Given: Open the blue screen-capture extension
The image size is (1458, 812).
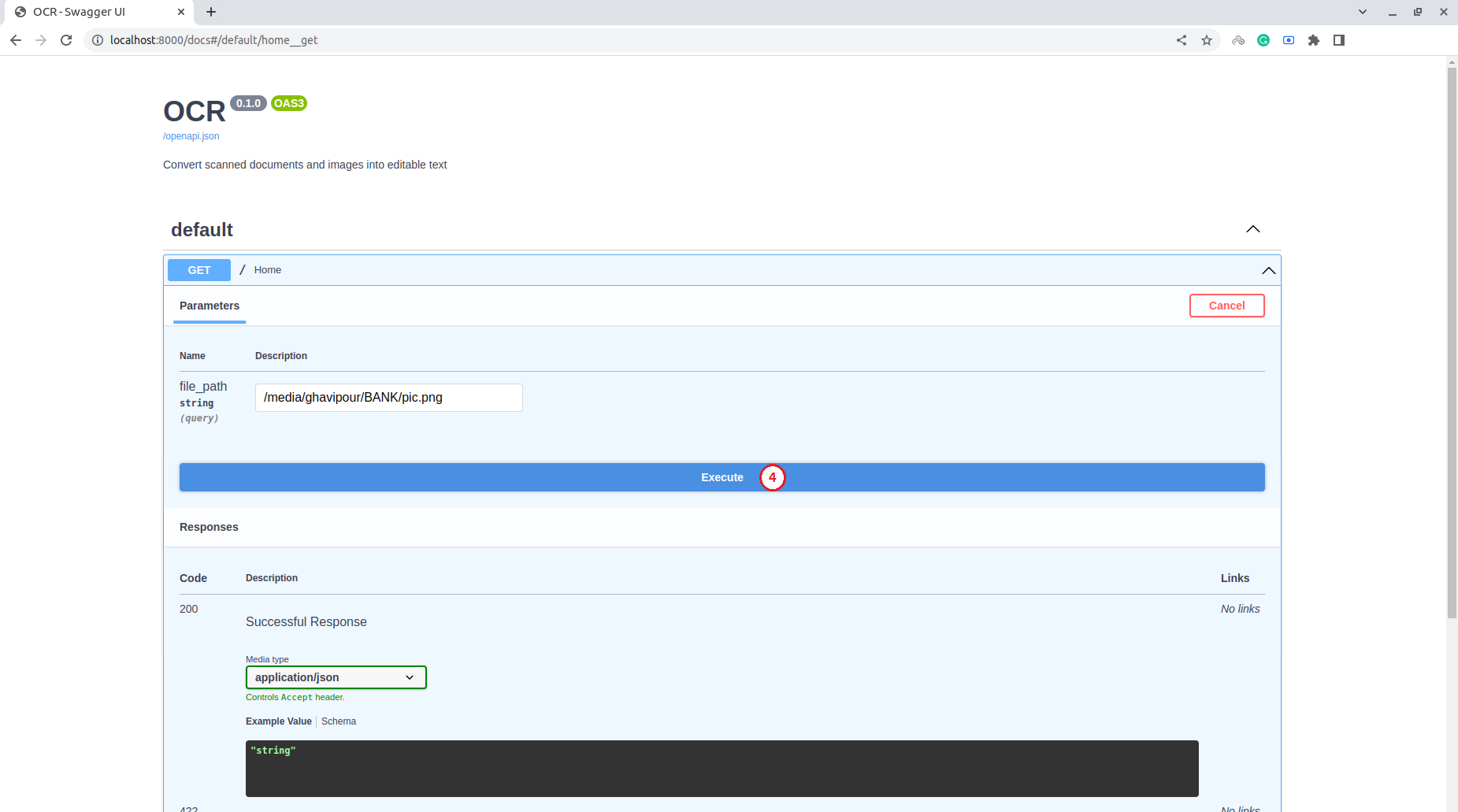Looking at the screenshot, I should tap(1289, 40).
